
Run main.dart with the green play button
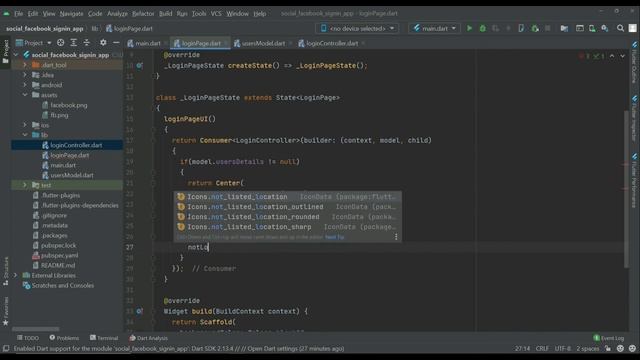coord(469,28)
